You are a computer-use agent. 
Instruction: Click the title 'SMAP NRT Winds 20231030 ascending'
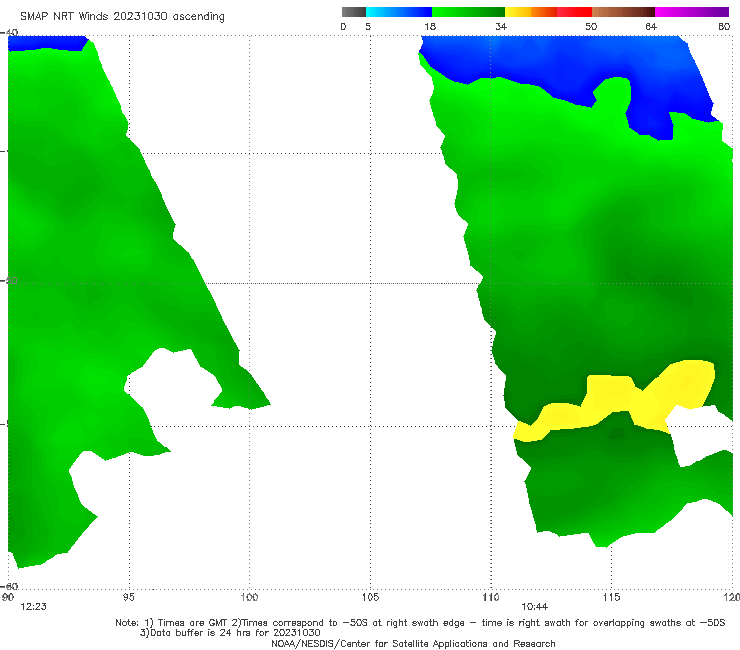click(122, 17)
